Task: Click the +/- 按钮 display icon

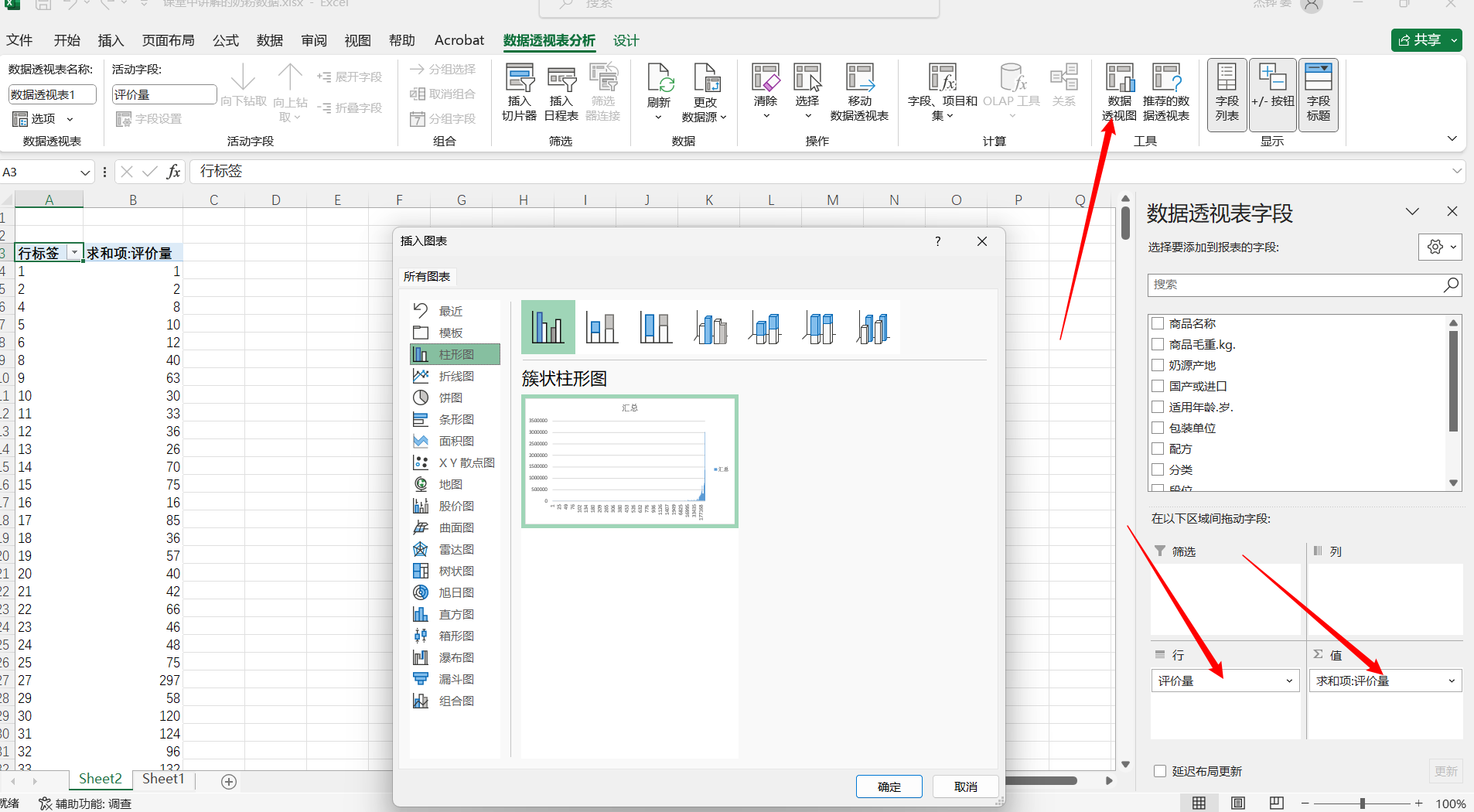Action: [1272, 91]
